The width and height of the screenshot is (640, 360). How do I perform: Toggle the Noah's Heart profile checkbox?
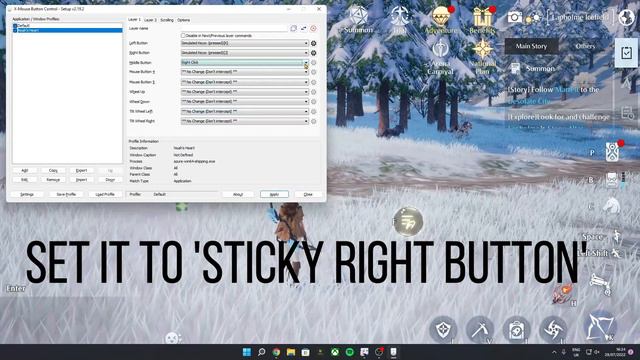coord(15,30)
